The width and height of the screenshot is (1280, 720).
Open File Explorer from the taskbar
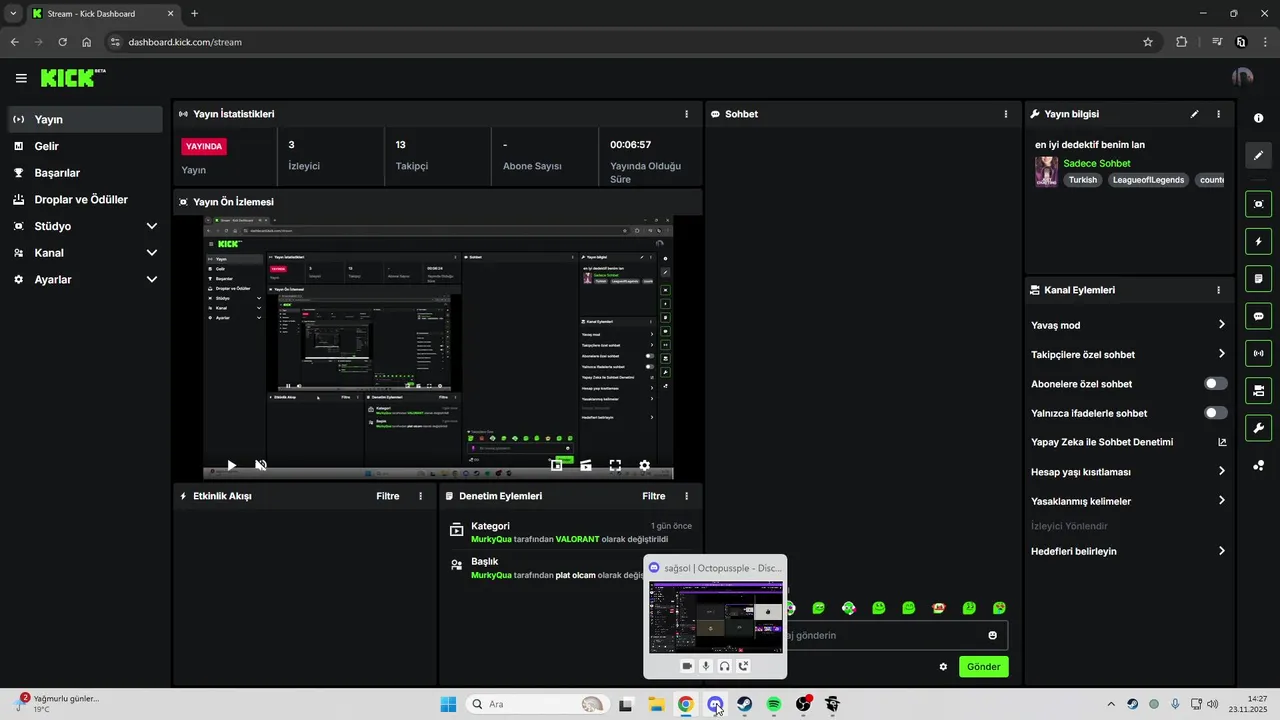(656, 704)
